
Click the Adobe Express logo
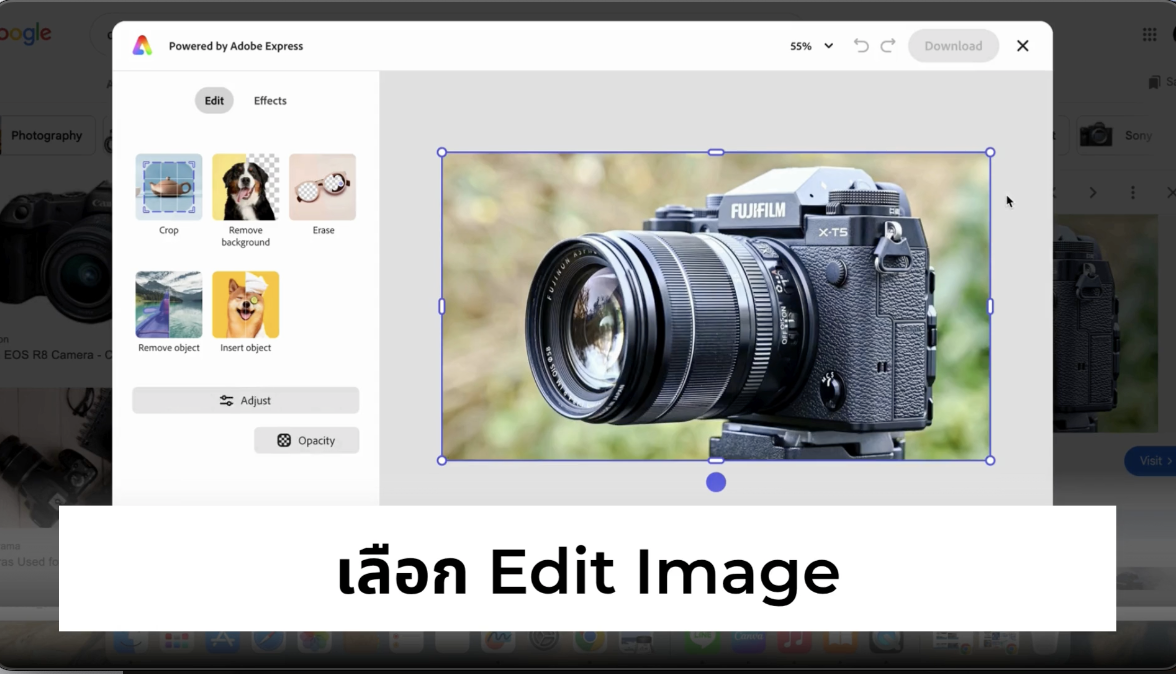(143, 46)
